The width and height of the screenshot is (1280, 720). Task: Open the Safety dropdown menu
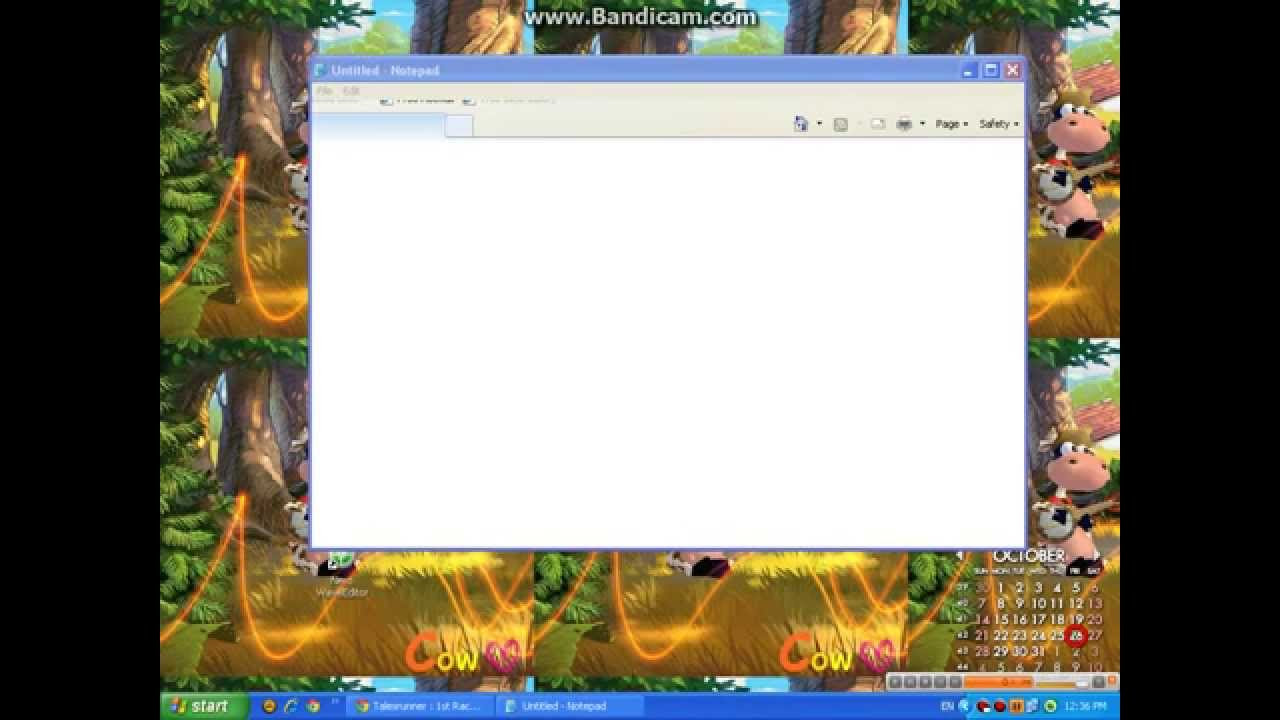(999, 124)
